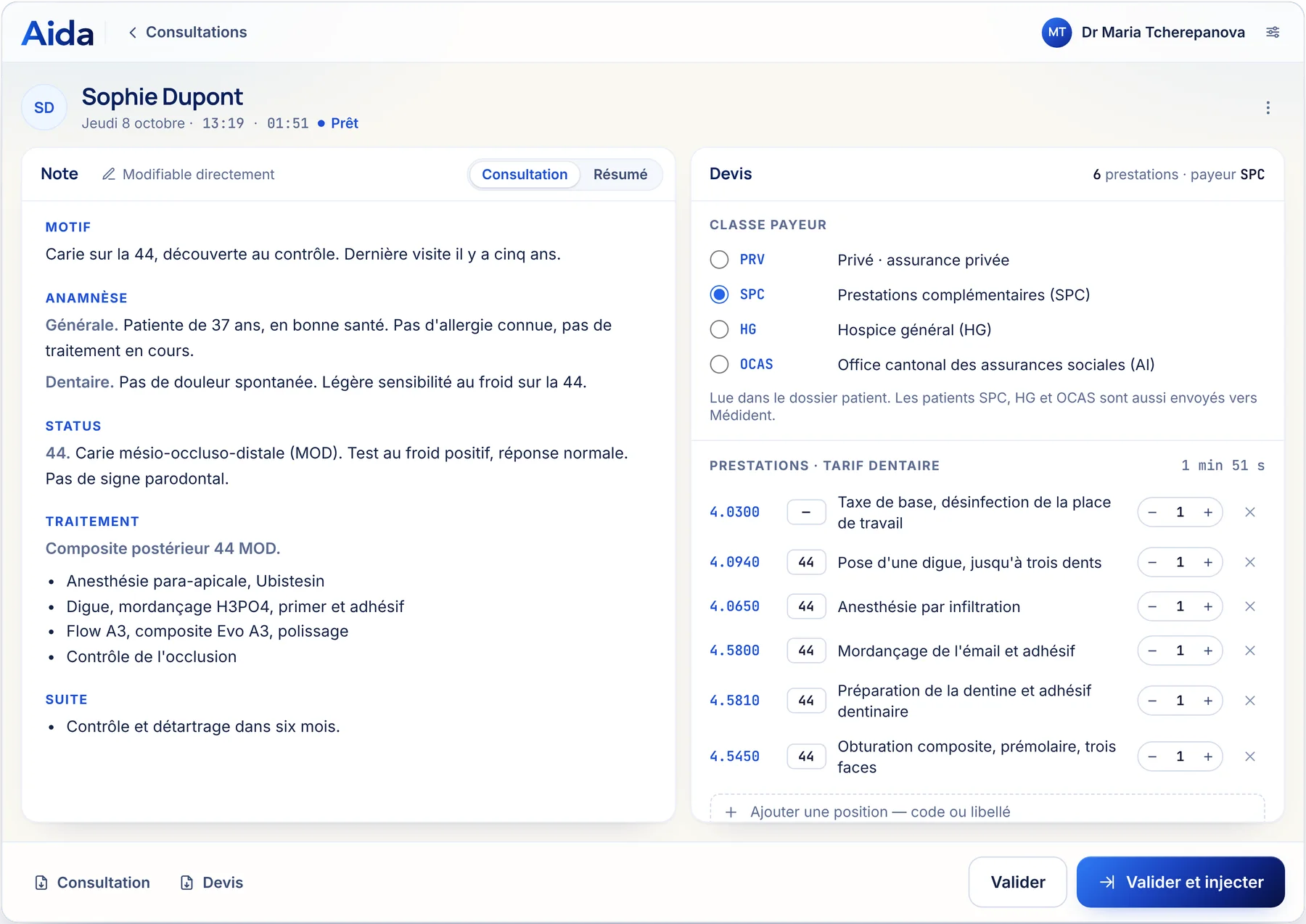This screenshot has width=1306, height=924.
Task: Choose the HG Hospice général radio
Action: [719, 329]
